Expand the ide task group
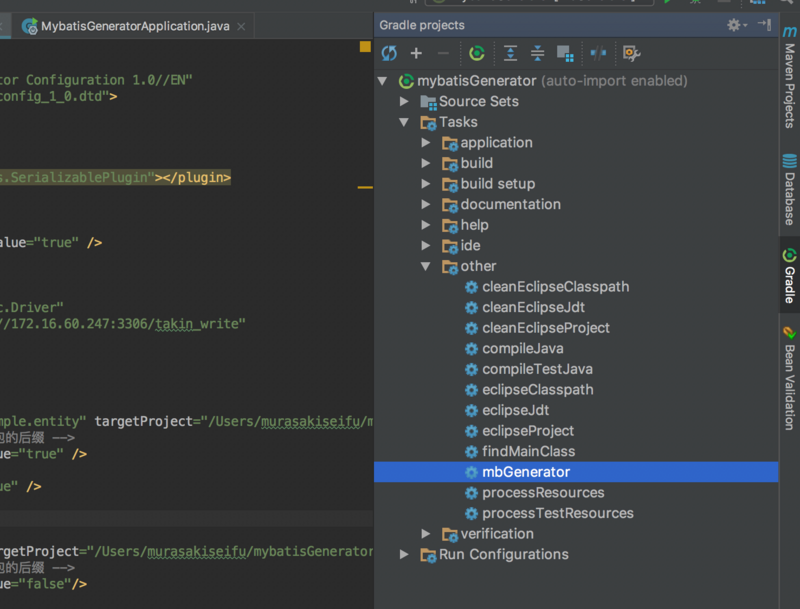800x609 pixels. click(426, 245)
